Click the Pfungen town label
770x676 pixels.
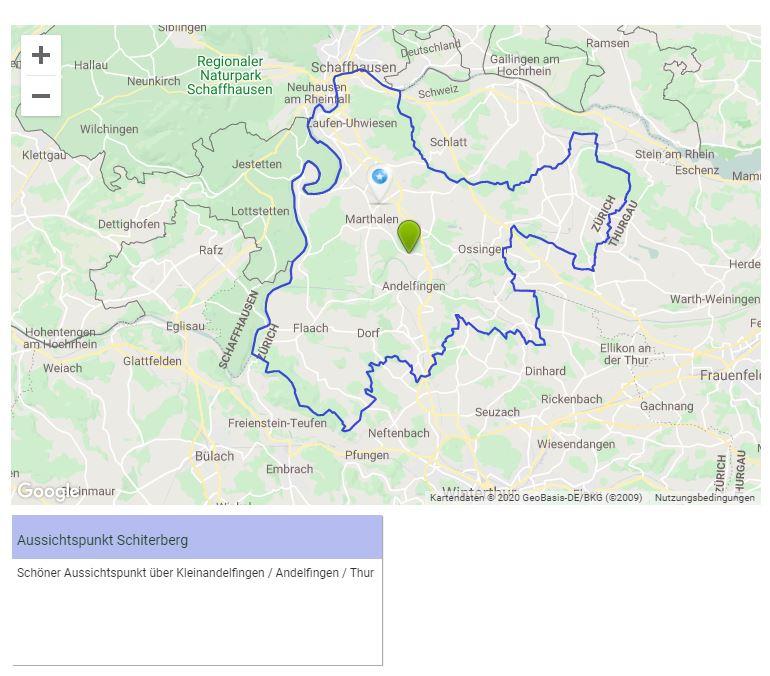[x=367, y=455]
